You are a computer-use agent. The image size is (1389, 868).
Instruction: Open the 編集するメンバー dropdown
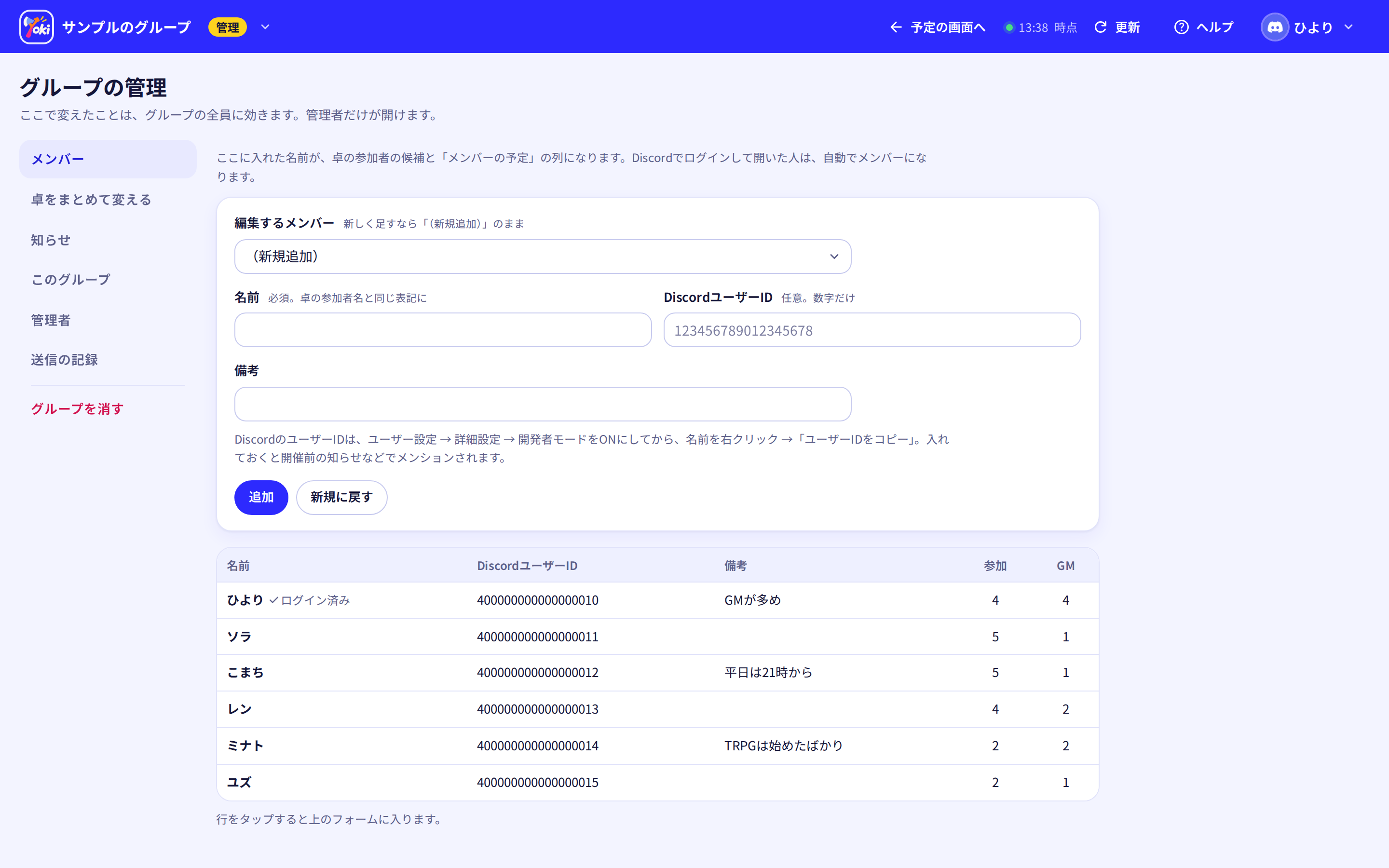(543, 257)
